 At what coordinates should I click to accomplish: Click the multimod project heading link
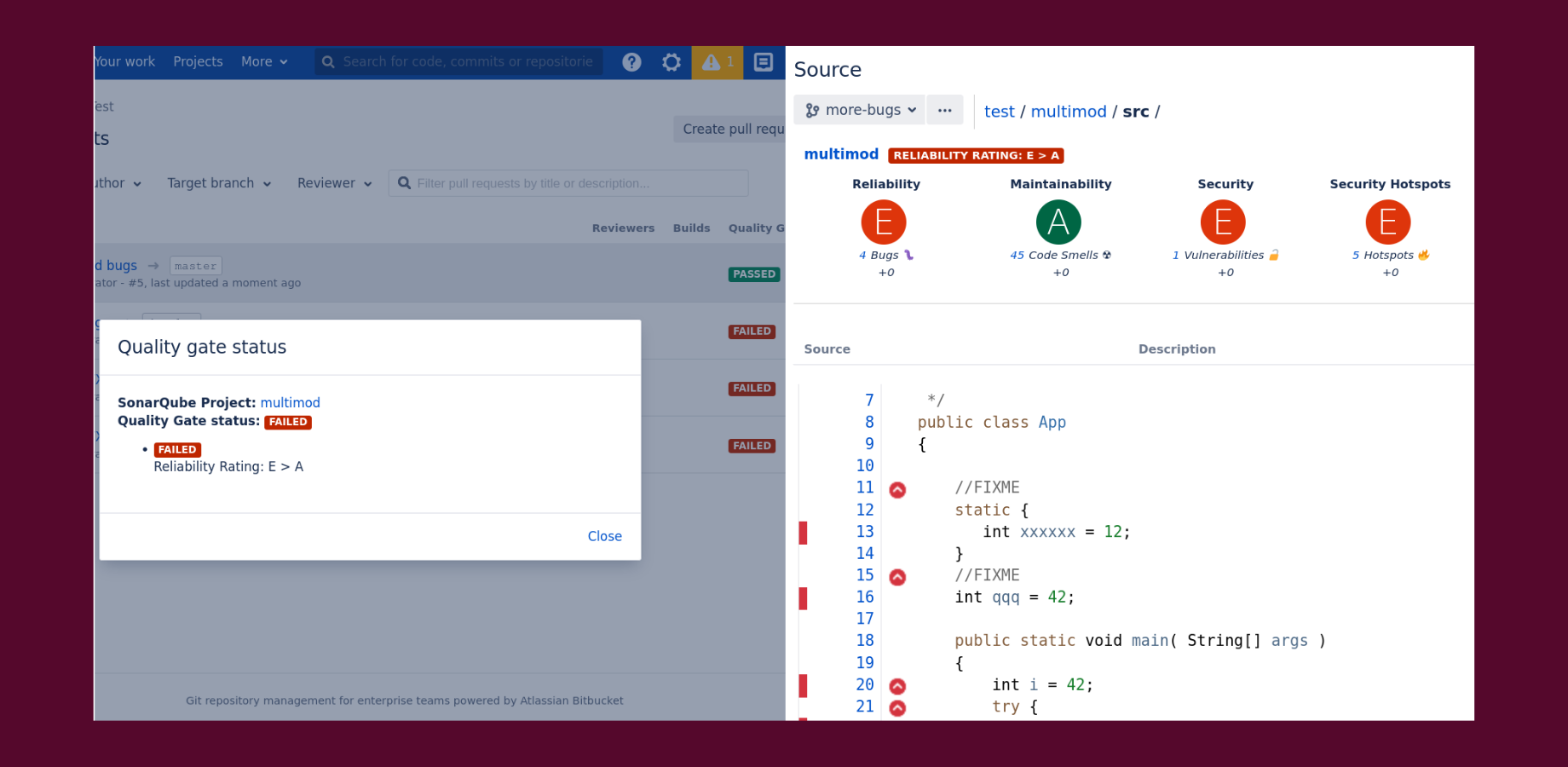coord(841,154)
